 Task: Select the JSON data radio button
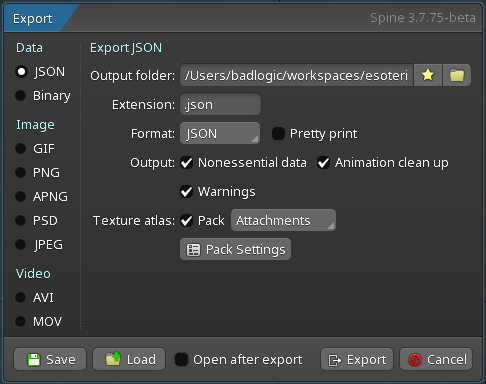click(x=21, y=72)
